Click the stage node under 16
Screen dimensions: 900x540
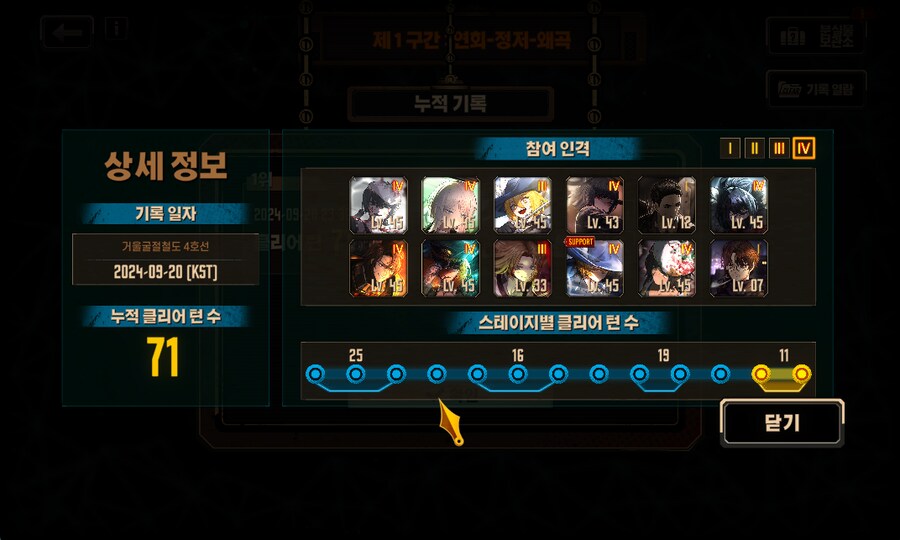point(518,374)
